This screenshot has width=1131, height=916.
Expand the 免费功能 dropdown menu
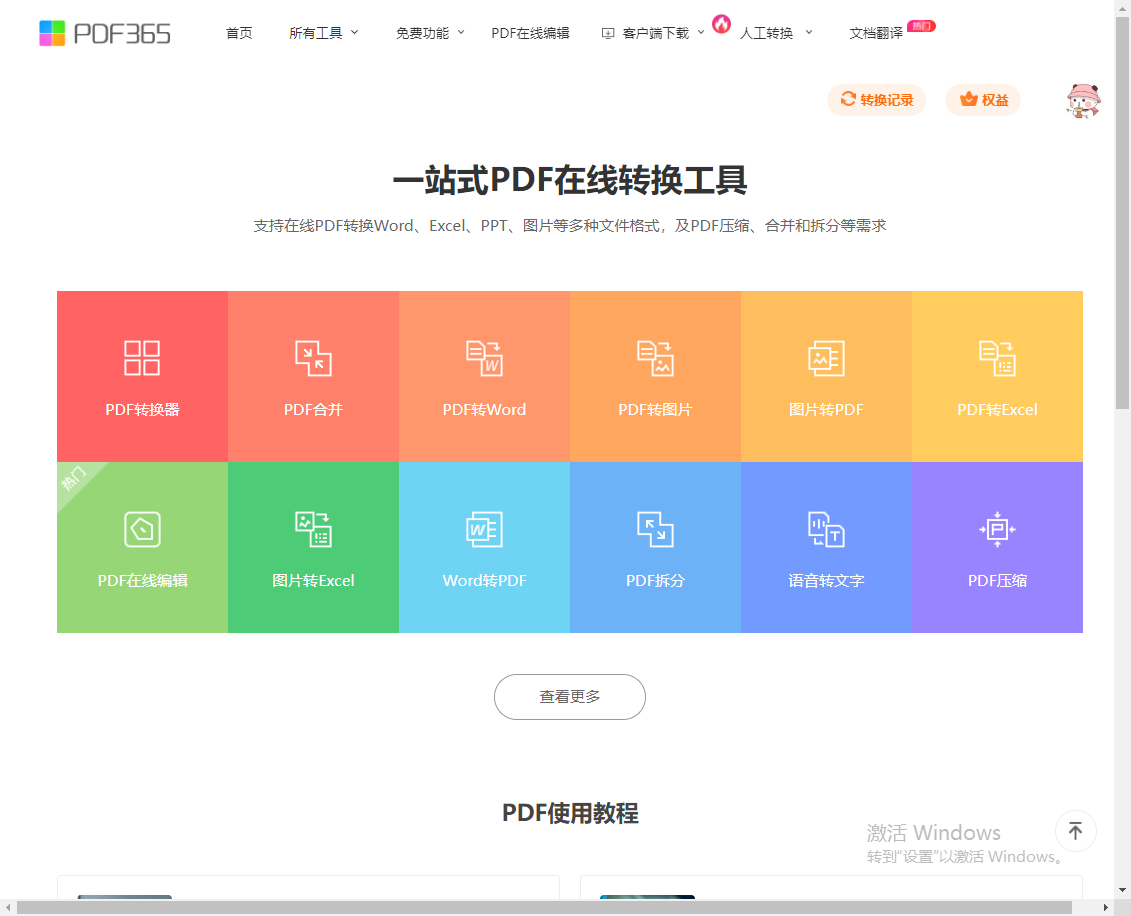point(430,33)
